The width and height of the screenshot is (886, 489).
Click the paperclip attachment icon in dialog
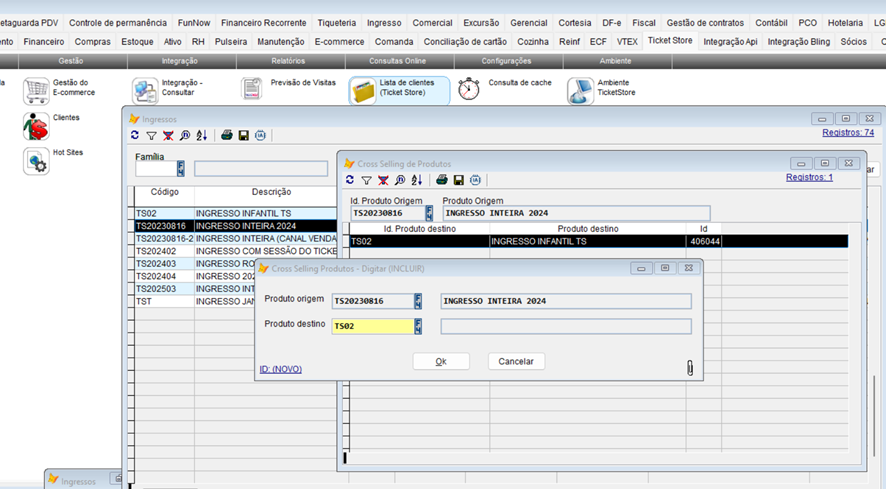point(690,368)
